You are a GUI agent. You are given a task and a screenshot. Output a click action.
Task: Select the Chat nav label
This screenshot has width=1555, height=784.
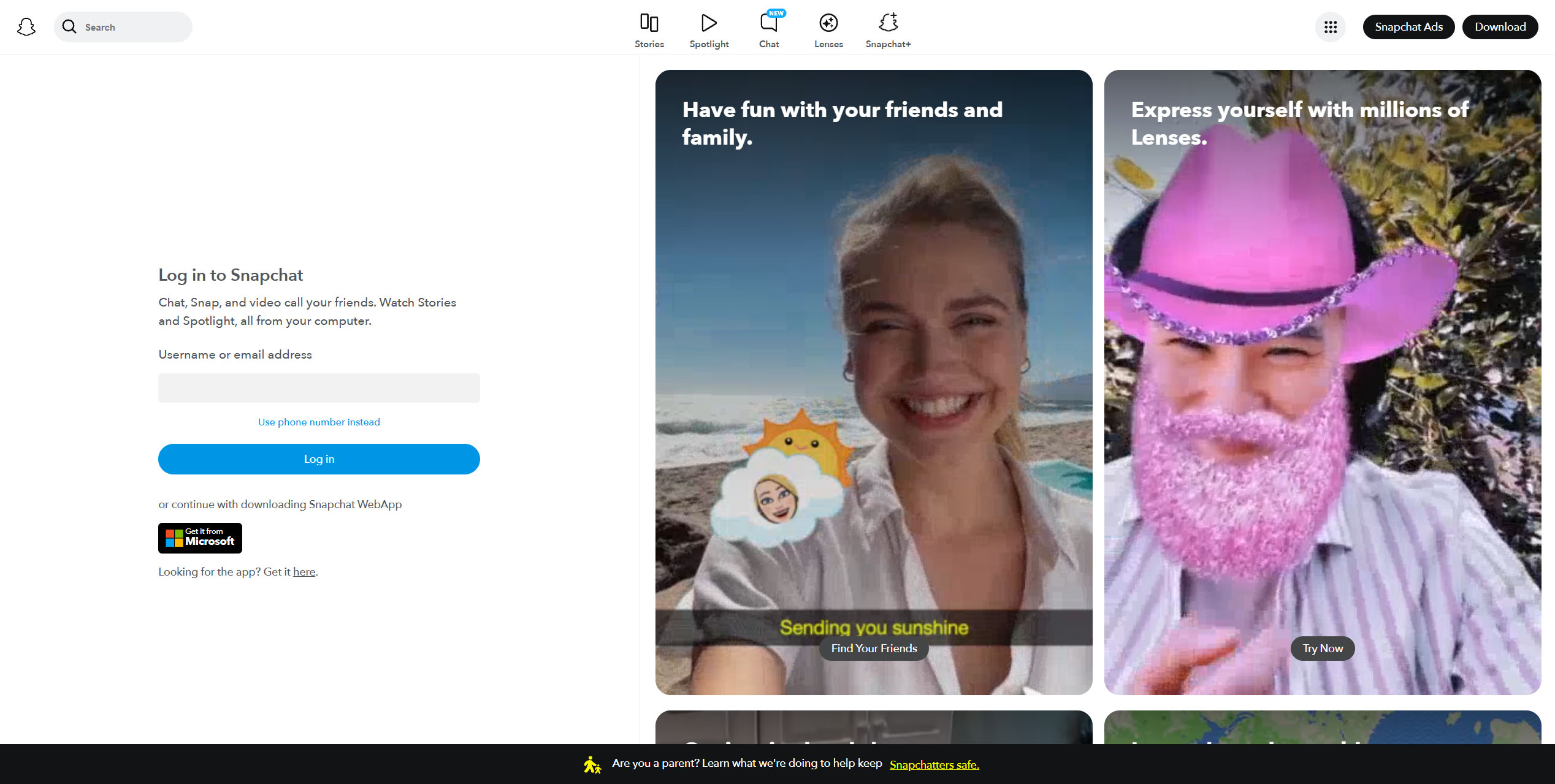coord(769,44)
